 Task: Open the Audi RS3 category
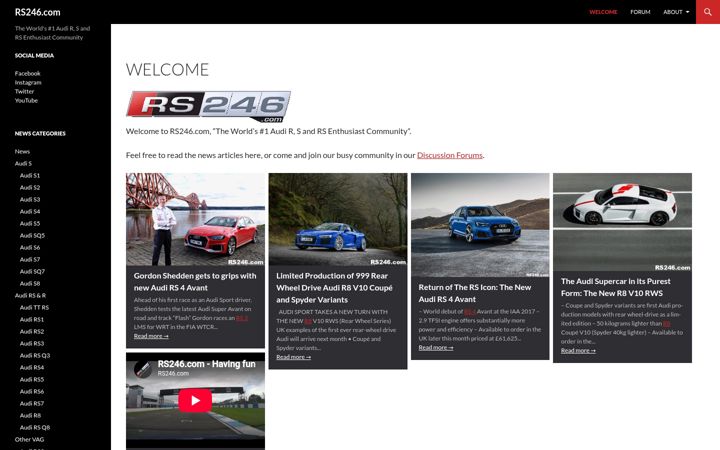click(32, 343)
